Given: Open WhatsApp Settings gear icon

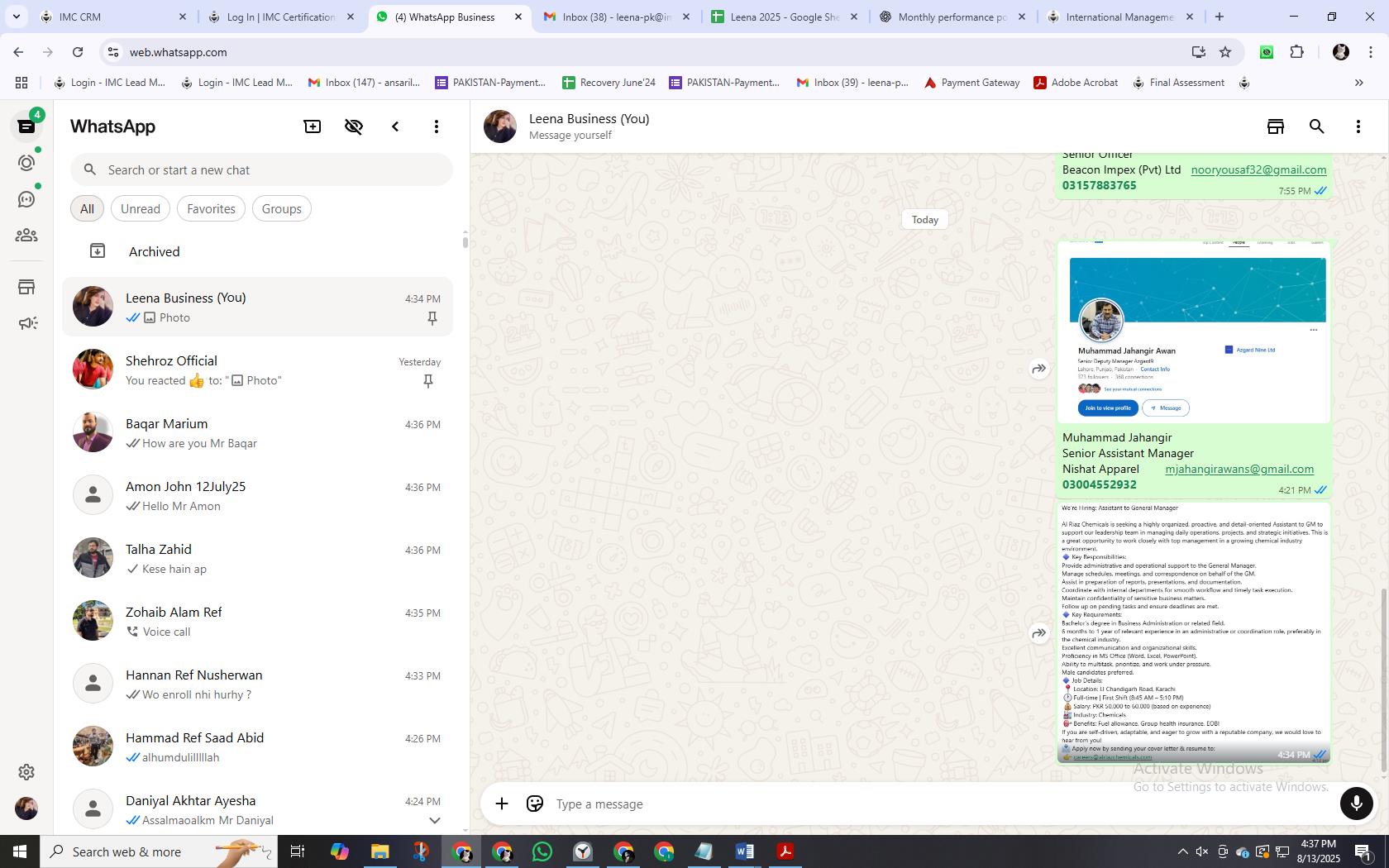Looking at the screenshot, I should coord(26,772).
